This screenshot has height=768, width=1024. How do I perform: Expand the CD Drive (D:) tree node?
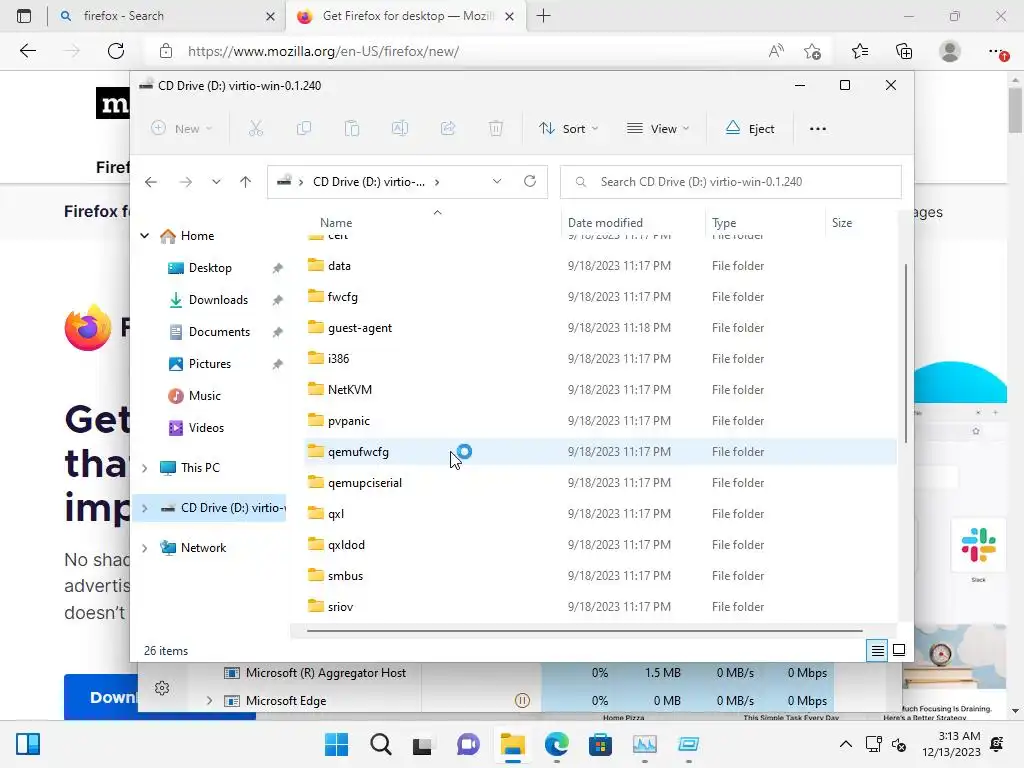144,508
